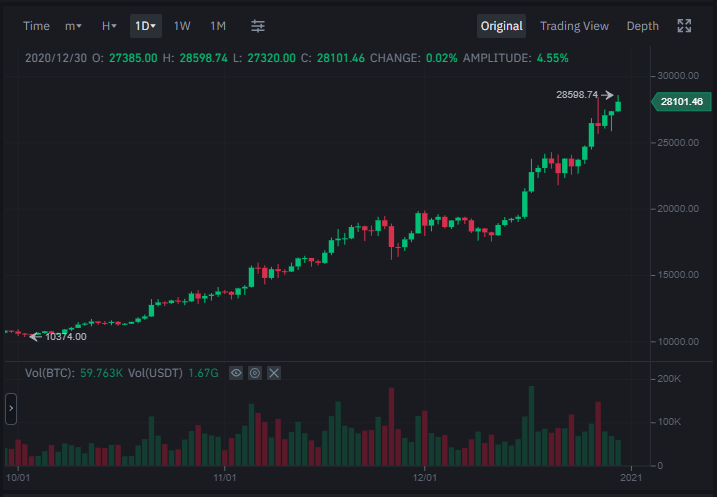Open the 1D interval dropdown
The width and height of the screenshot is (717, 497).
tap(146, 26)
